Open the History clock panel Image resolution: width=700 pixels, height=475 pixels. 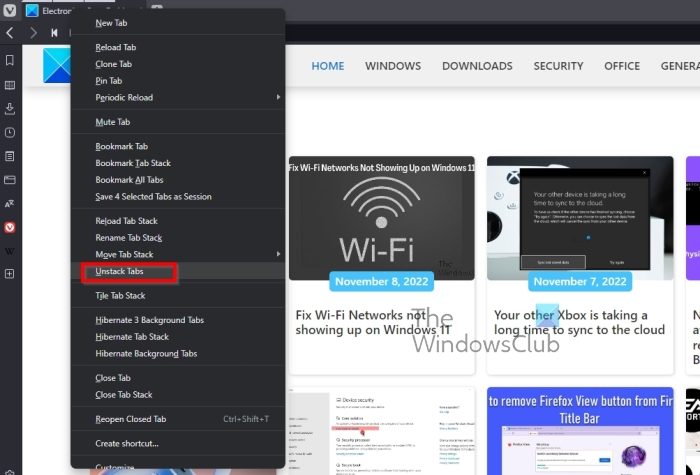click(x=9, y=133)
